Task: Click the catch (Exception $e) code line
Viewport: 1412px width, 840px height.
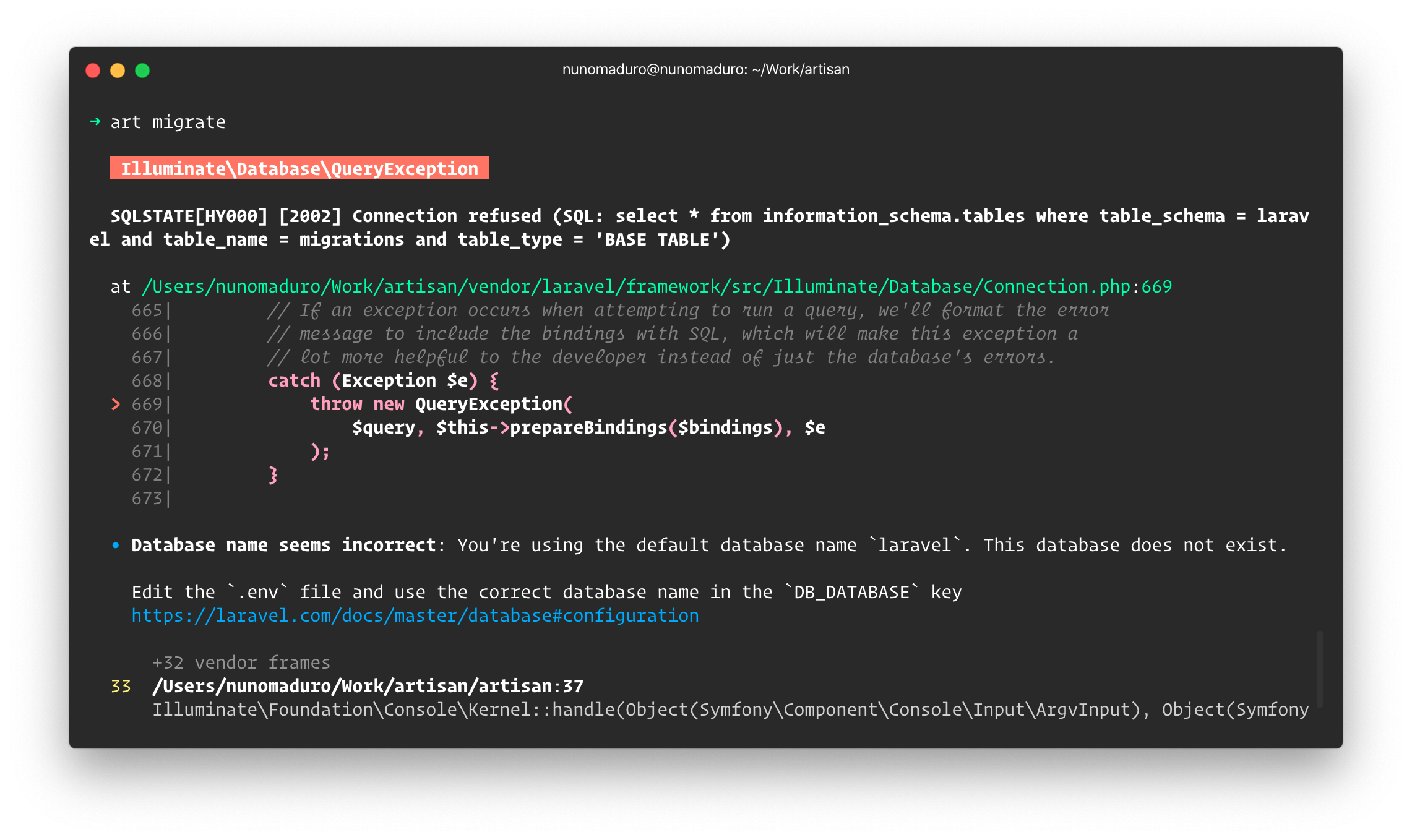Action: pos(383,381)
